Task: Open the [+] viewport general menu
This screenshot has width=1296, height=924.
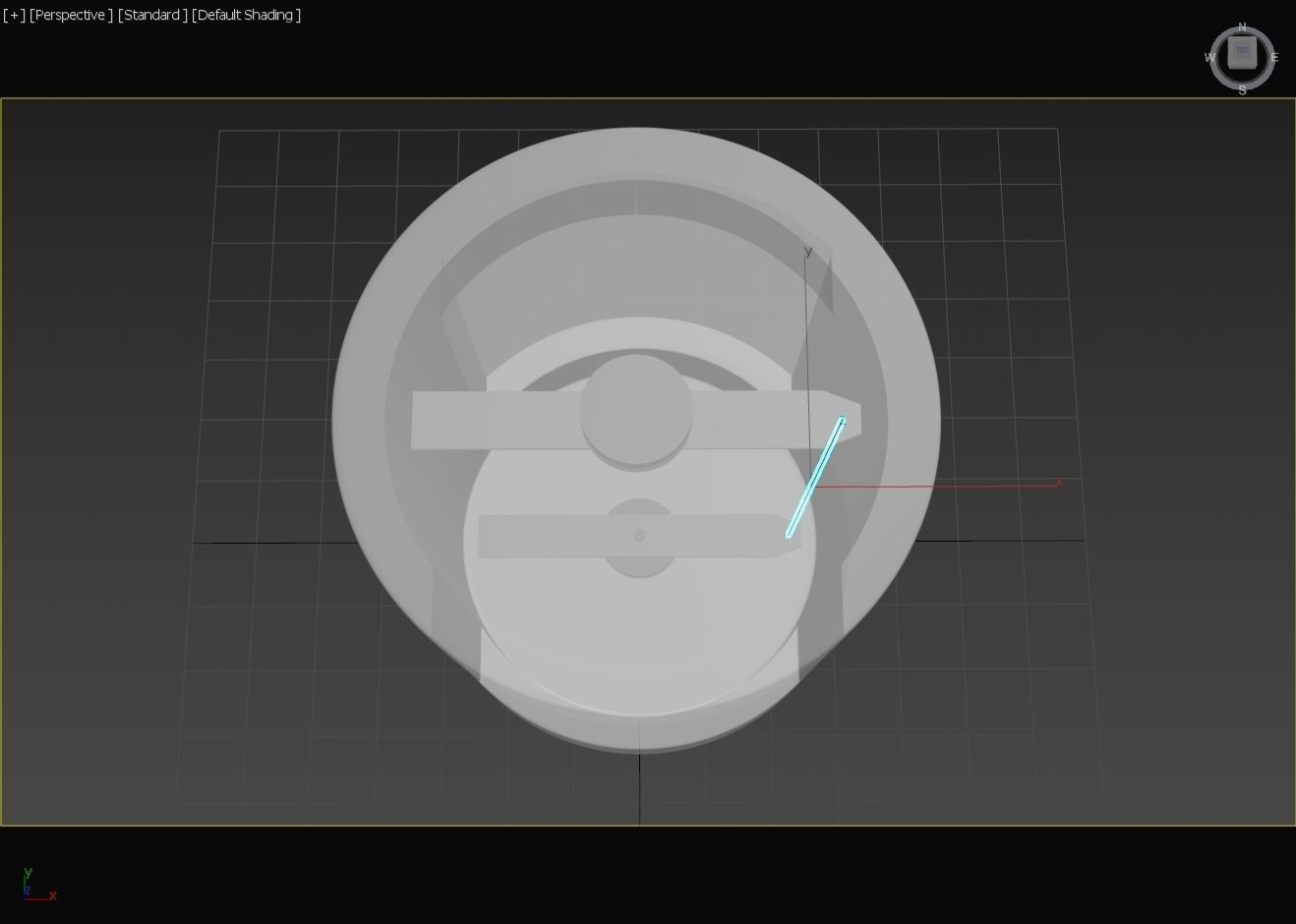Action: coord(14,15)
